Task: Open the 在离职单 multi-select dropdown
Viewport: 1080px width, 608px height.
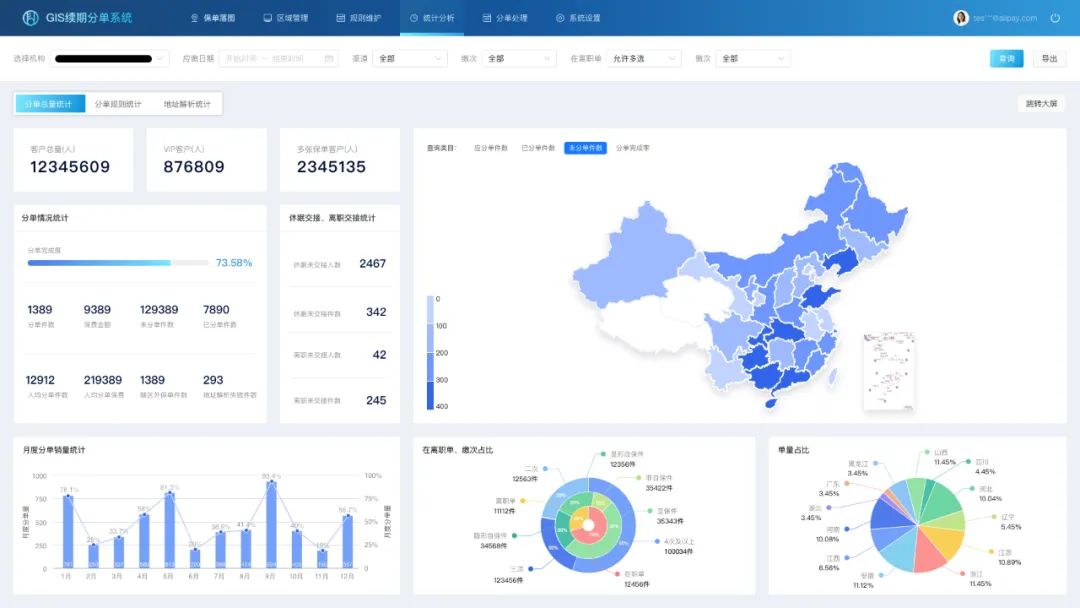Action: 645,59
